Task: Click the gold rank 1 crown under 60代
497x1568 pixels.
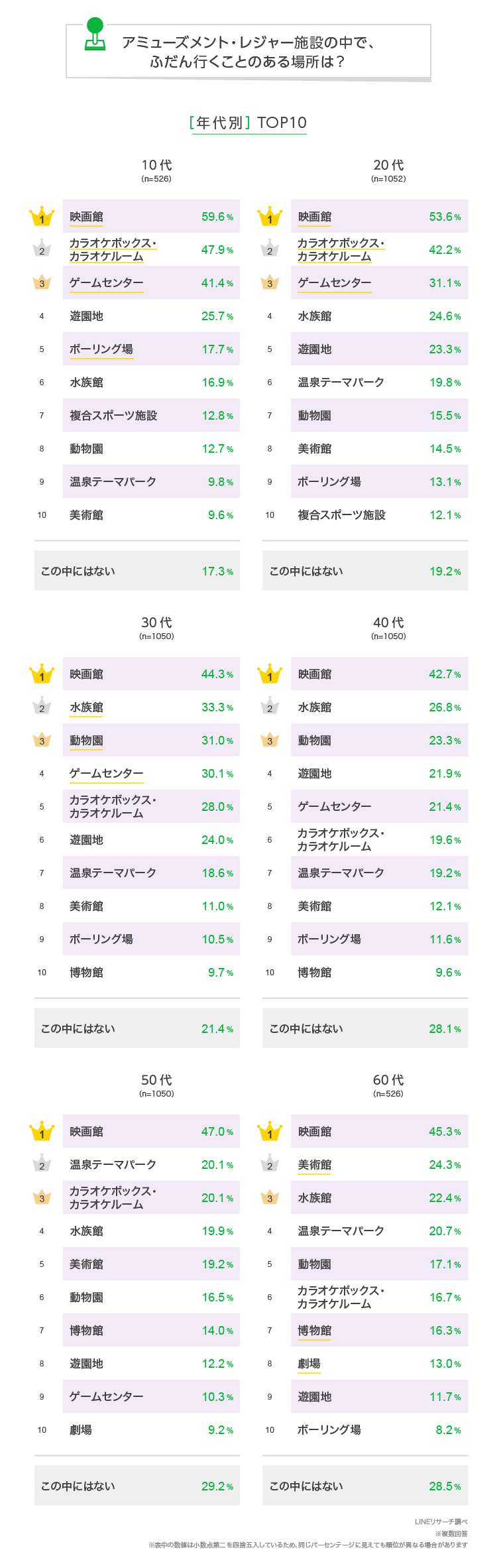Action: point(270,1132)
